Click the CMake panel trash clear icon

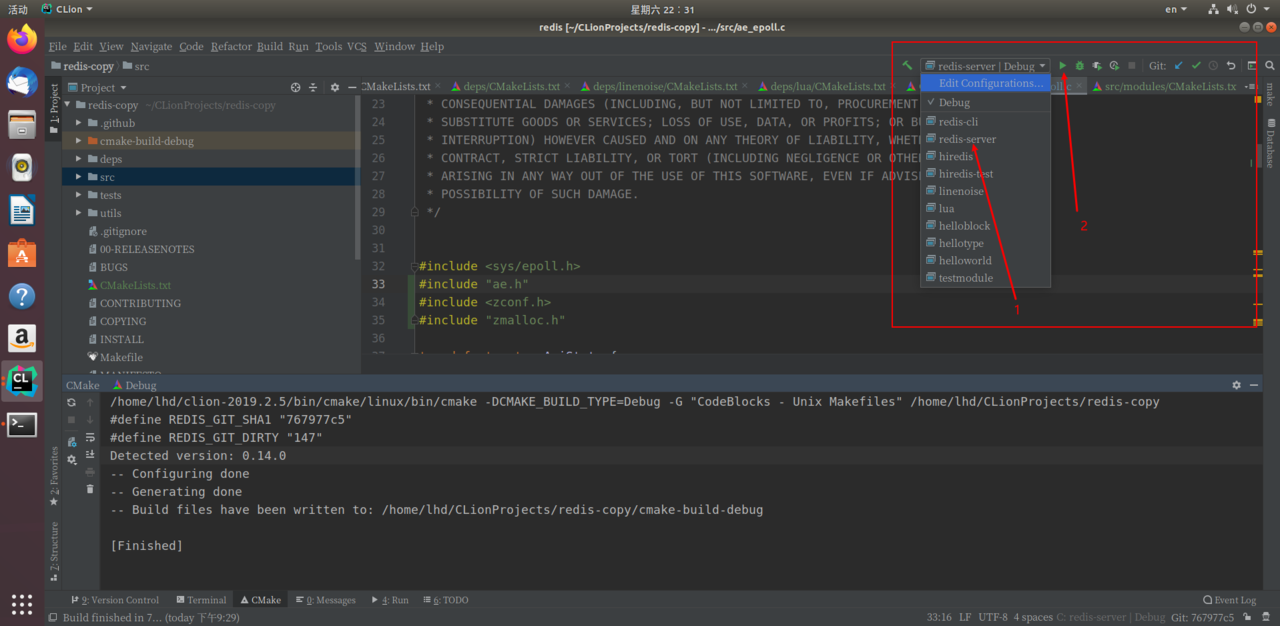pos(90,489)
